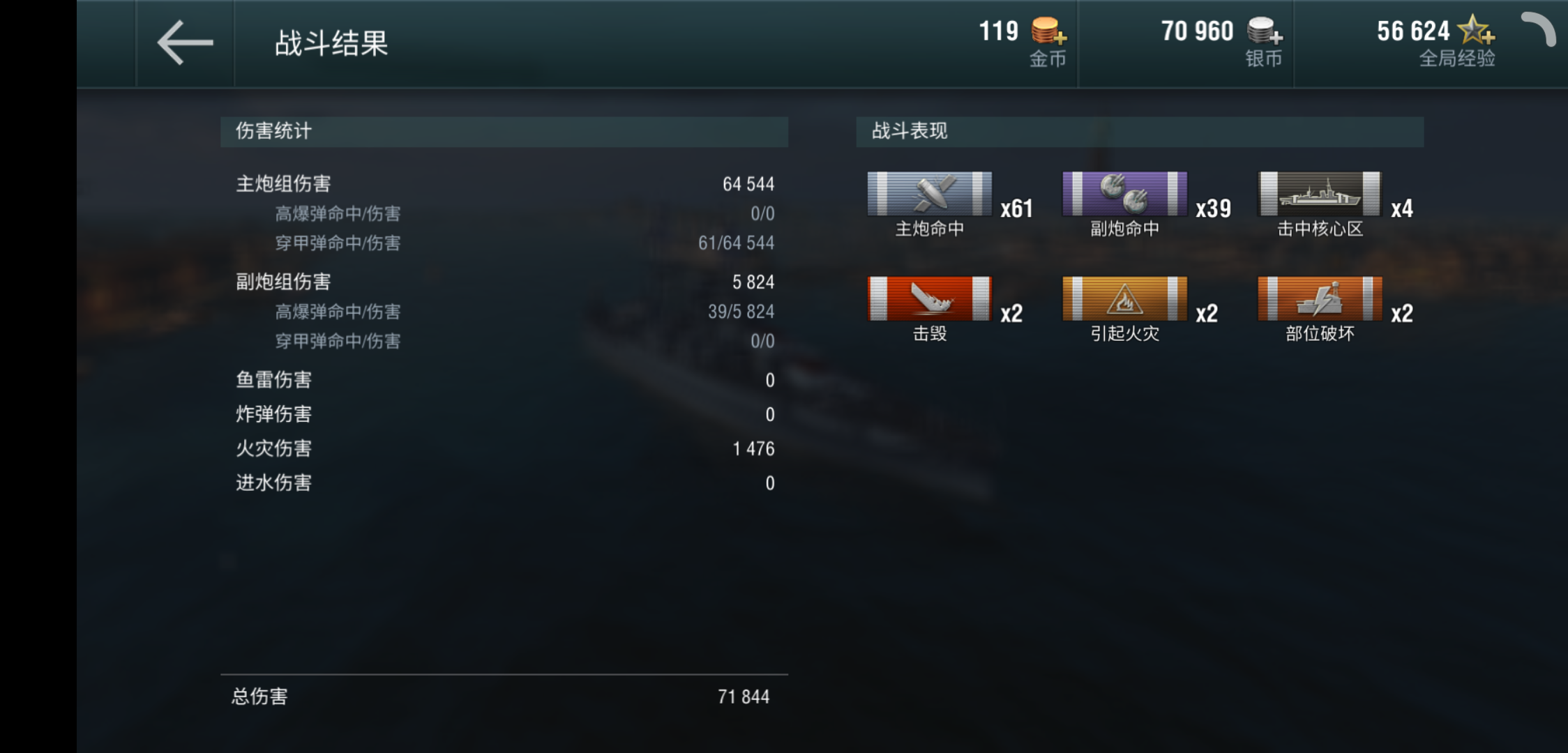
Task: Tap the gold coins plus icon
Action: pos(1048,31)
